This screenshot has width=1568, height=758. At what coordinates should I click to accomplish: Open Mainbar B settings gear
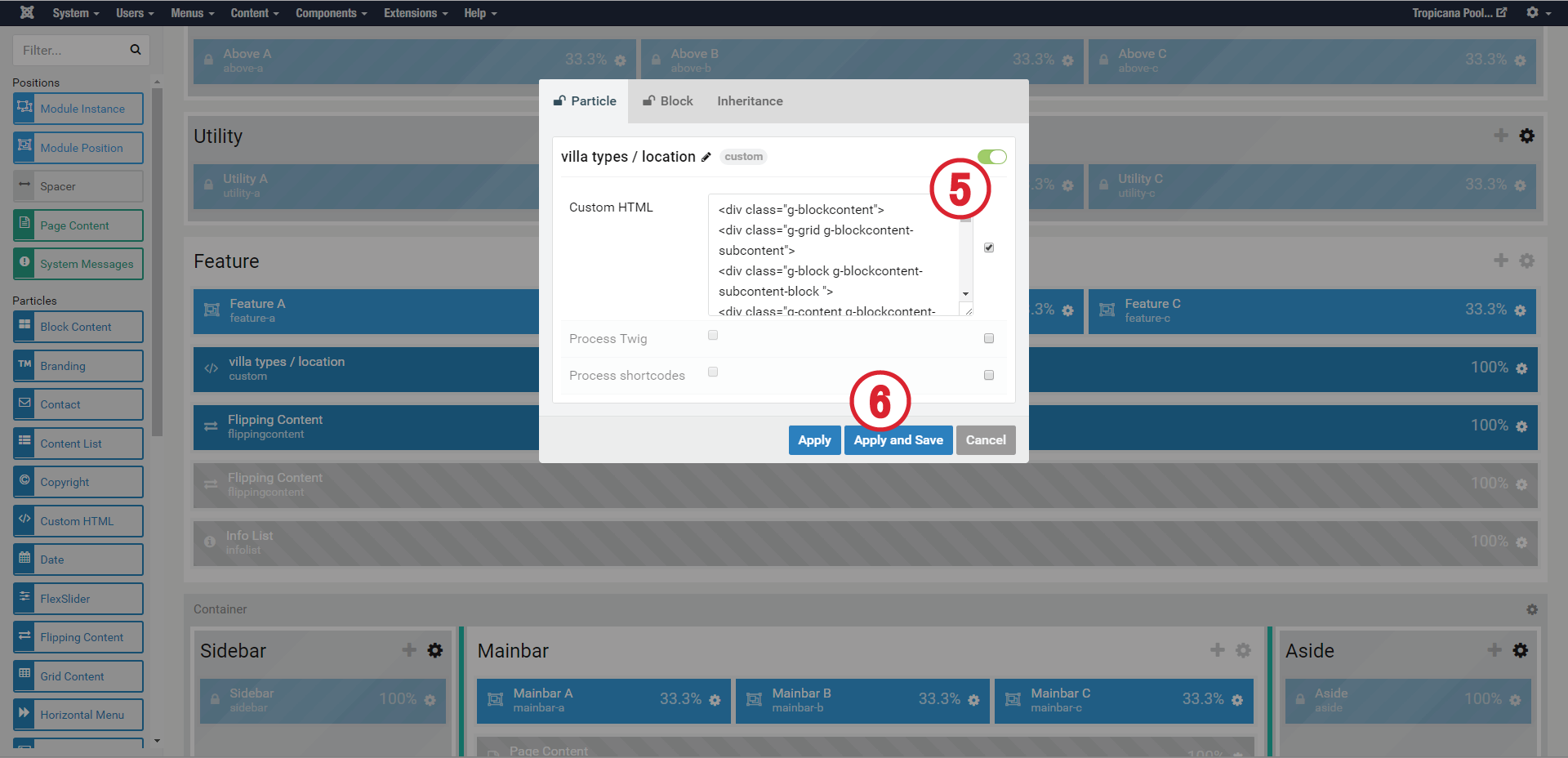point(973,700)
